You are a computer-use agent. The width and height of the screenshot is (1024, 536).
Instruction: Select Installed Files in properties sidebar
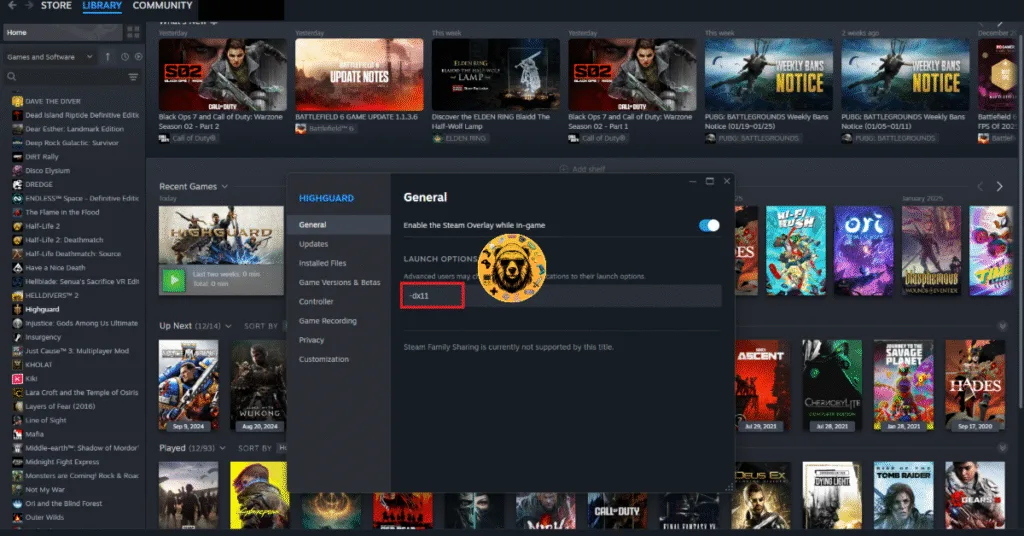tap(339, 263)
